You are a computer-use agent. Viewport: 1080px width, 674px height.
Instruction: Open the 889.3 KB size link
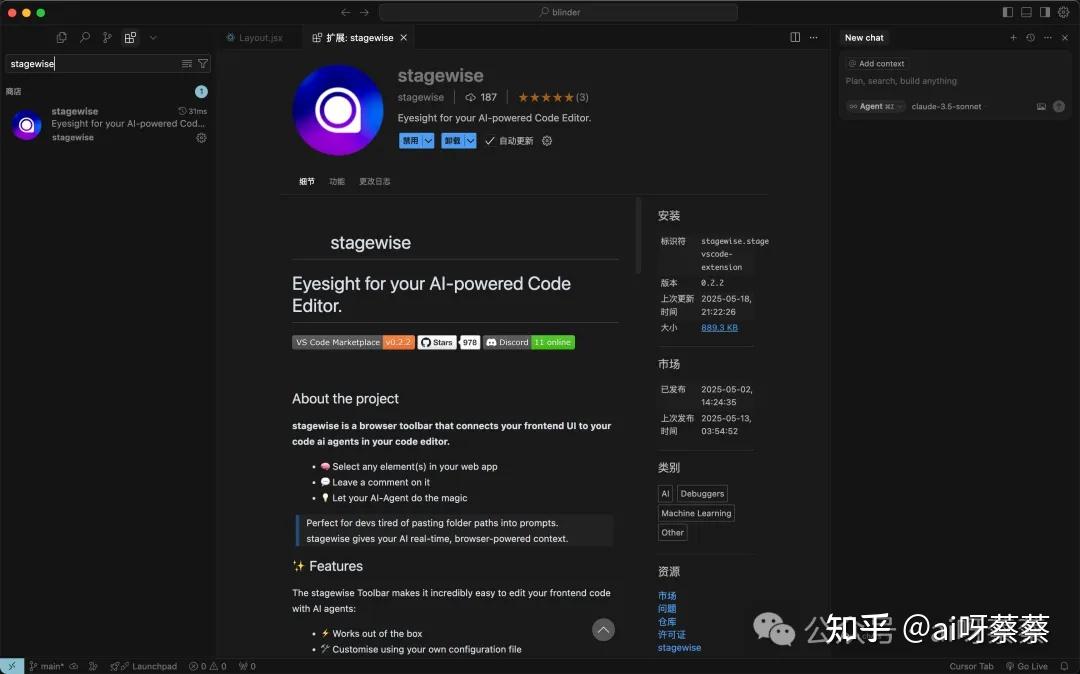click(x=719, y=327)
